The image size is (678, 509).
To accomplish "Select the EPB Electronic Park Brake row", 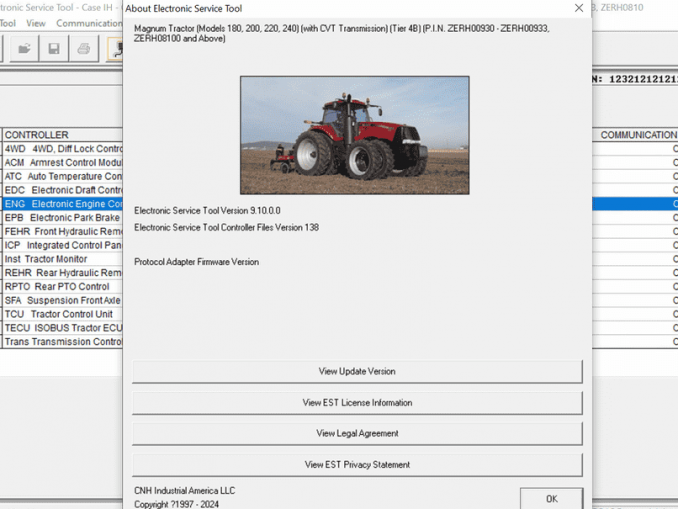I will tap(63, 218).
